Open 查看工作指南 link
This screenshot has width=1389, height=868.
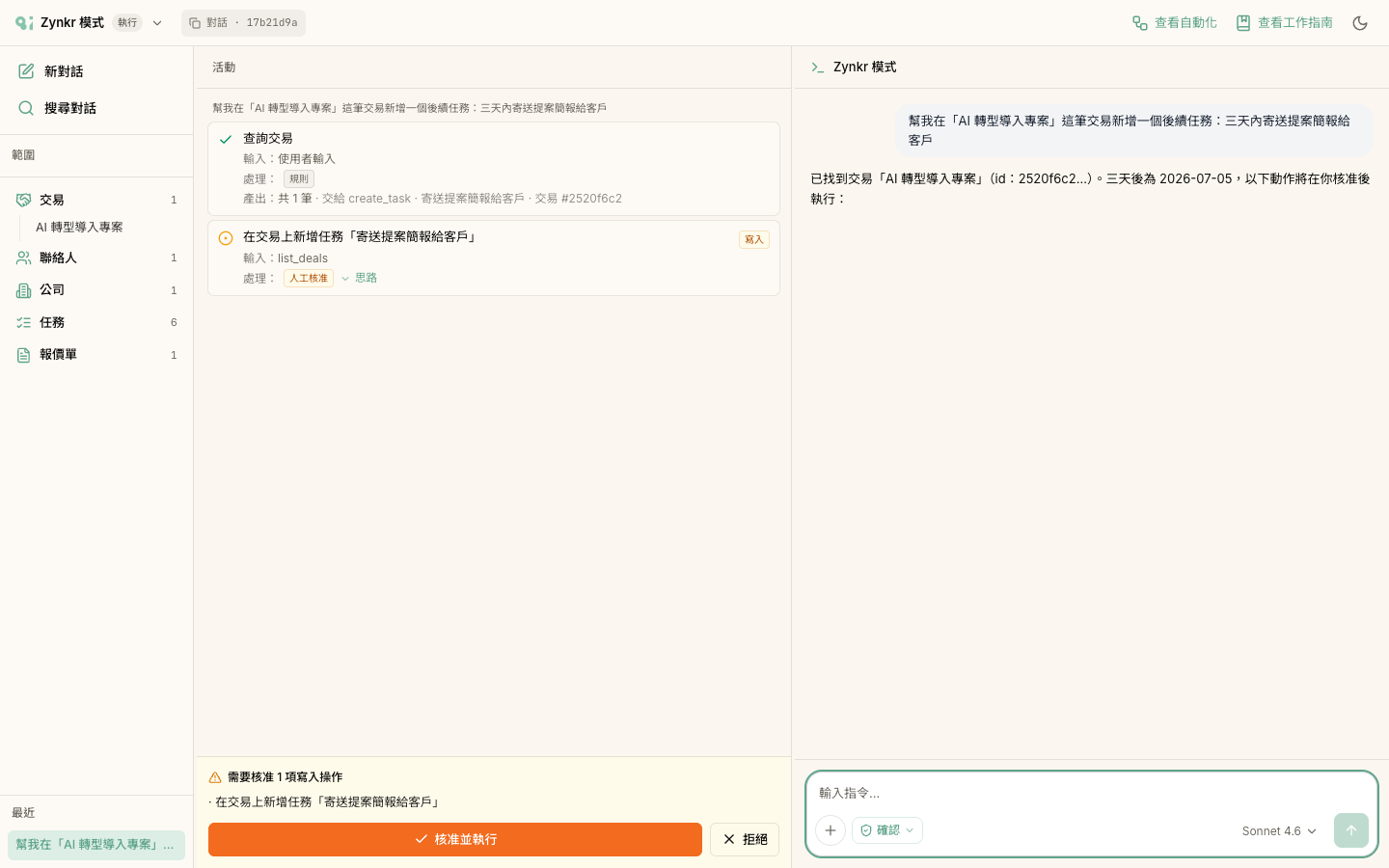[x=1284, y=22]
